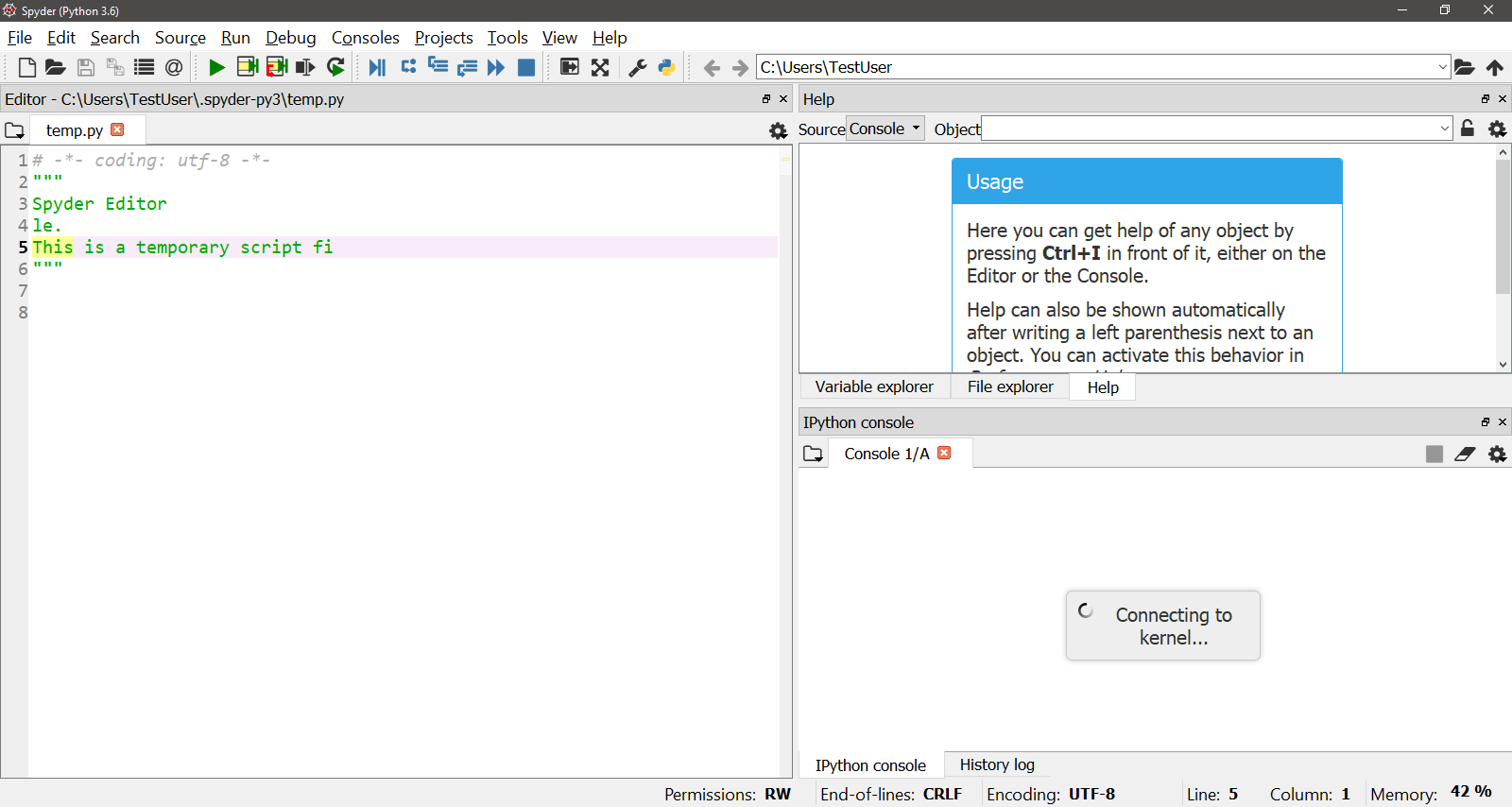Expand the working directory path dropdown
1512x807 pixels.
tap(1443, 67)
